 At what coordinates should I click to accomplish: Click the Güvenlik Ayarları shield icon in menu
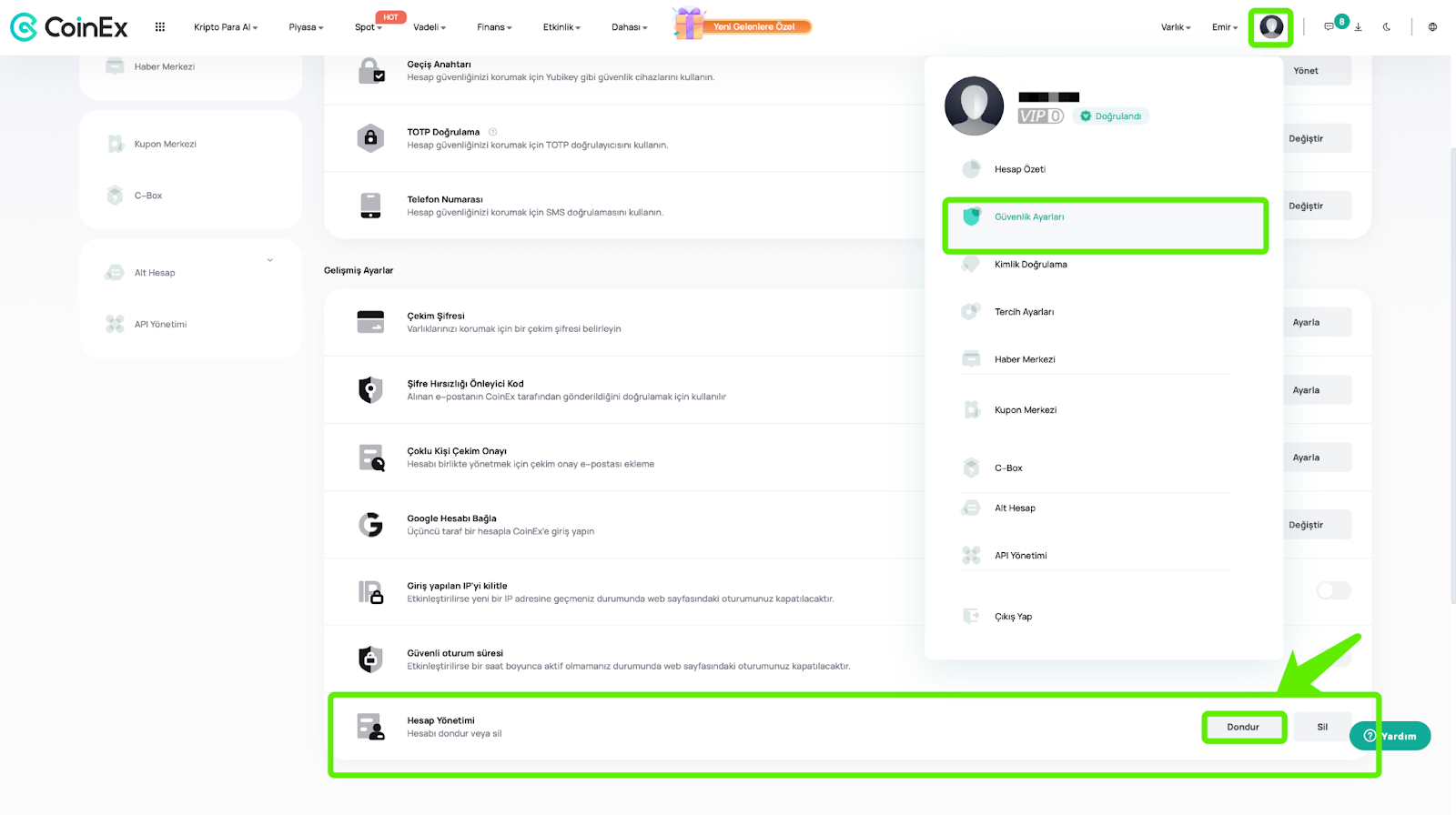[972, 216]
